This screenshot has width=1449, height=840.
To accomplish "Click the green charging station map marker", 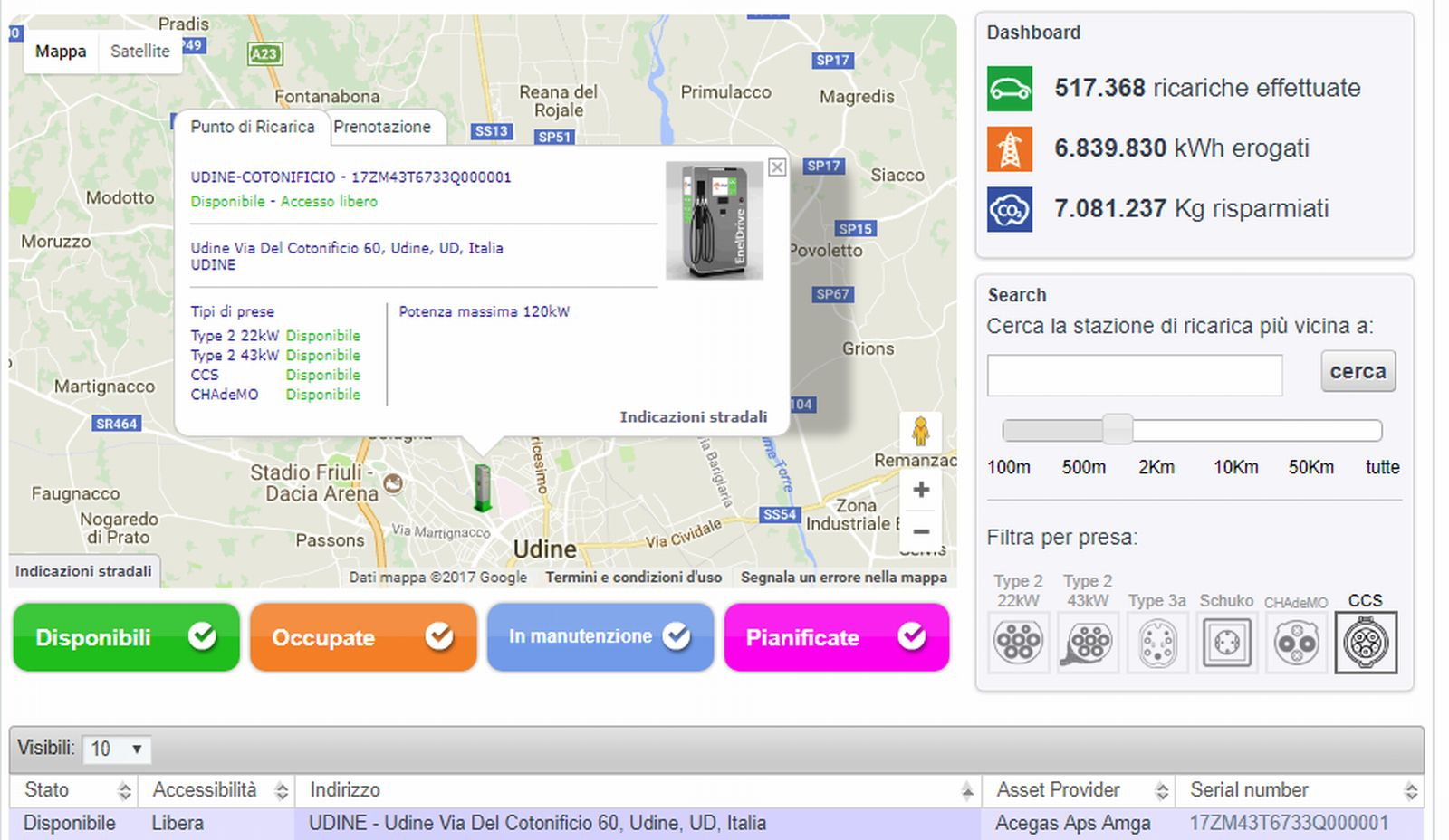I will coord(483,488).
